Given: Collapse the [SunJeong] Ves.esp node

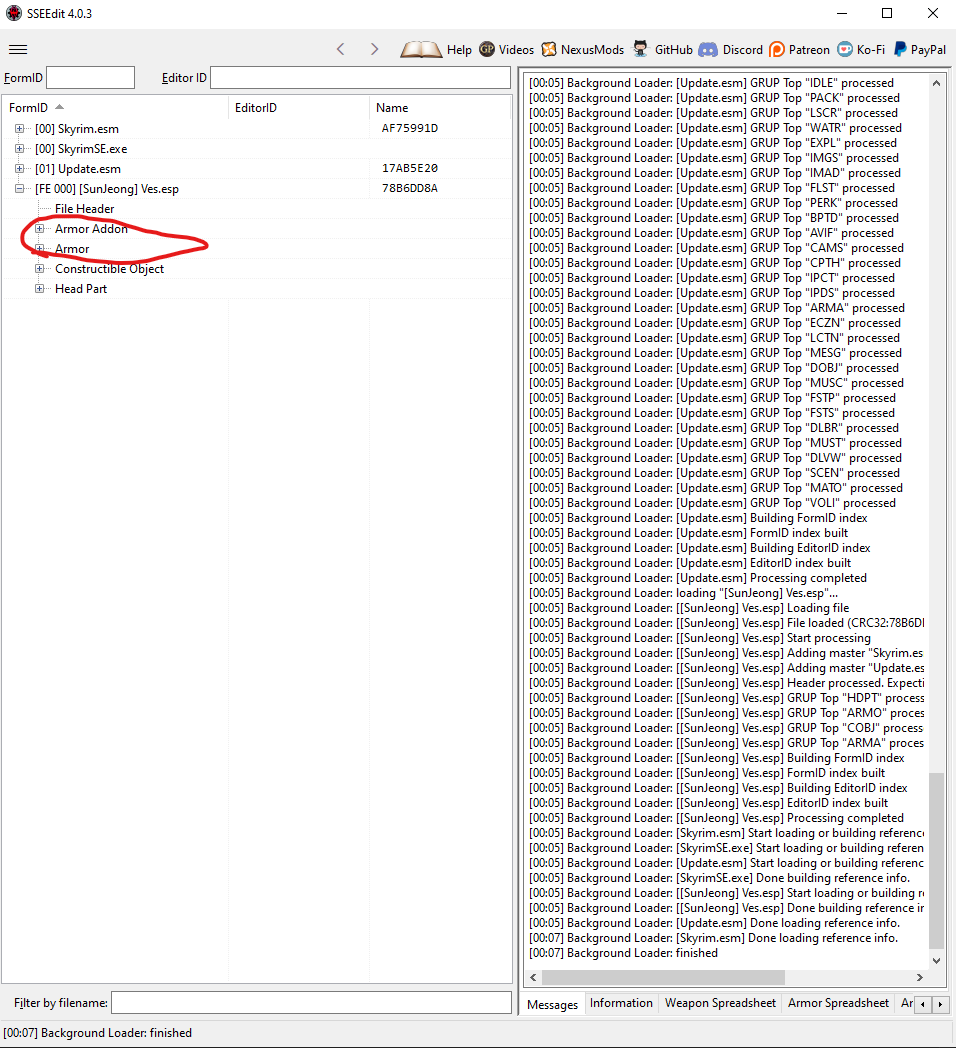Looking at the screenshot, I should pos(19,188).
